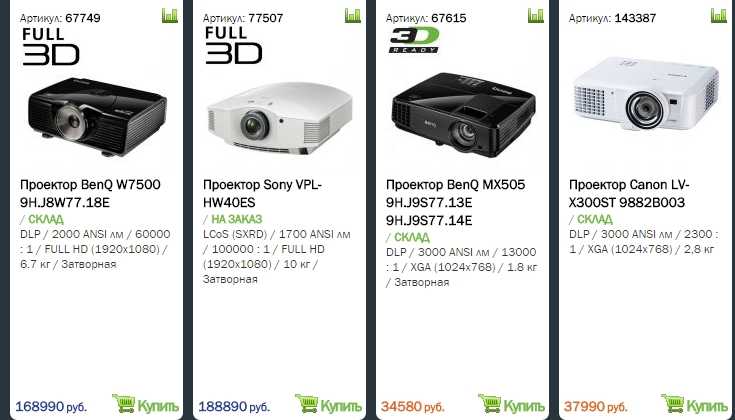
Task: Open the Canon LV-X300ST product image
Action: click(646, 94)
